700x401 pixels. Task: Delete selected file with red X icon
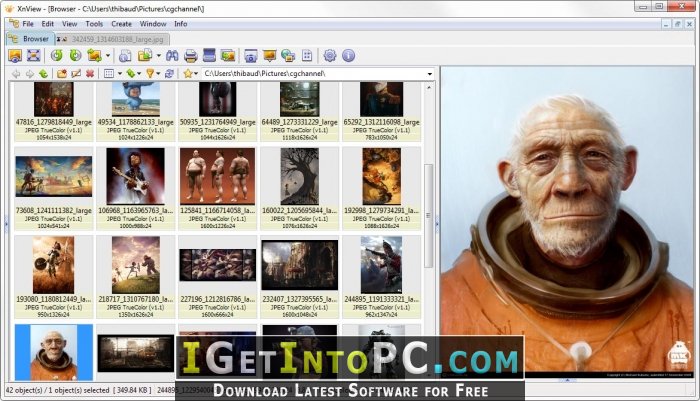(x=90, y=73)
